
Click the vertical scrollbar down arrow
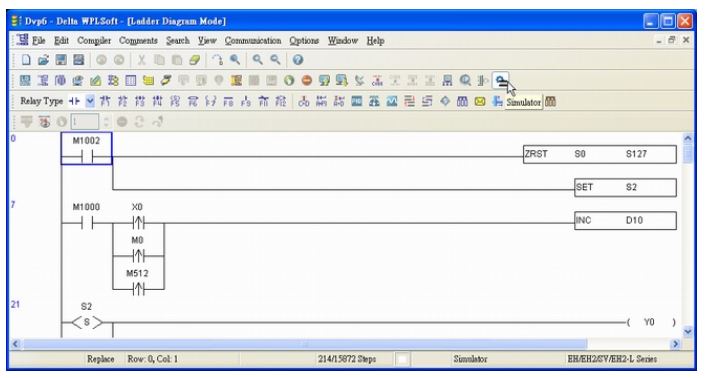pos(688,331)
